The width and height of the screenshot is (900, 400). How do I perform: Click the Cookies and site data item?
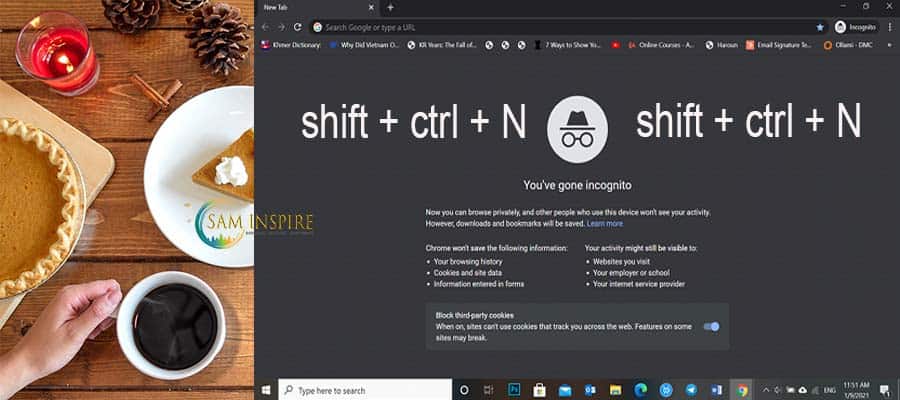[x=468, y=273]
